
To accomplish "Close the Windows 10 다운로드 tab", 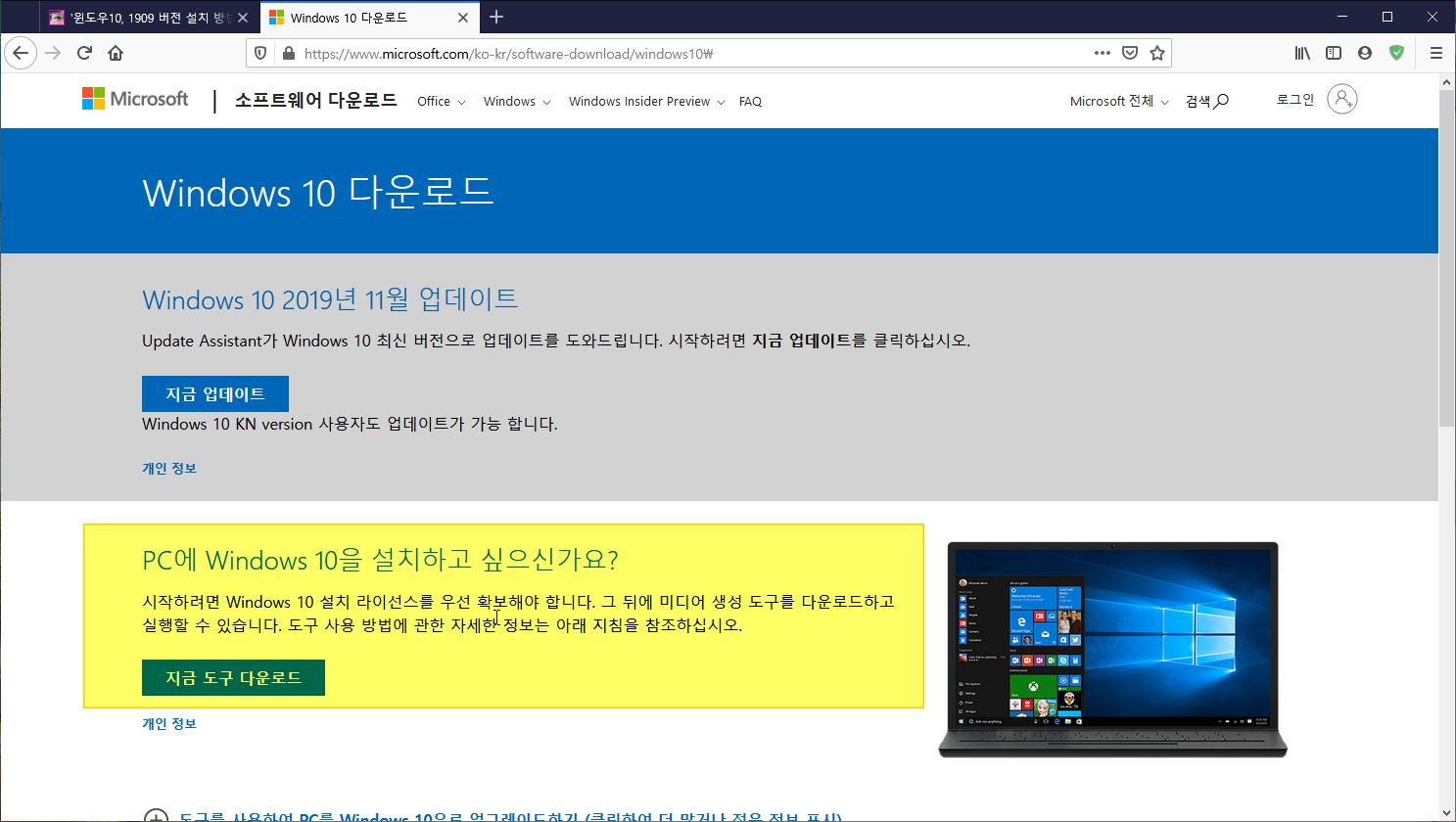I will pos(463,18).
